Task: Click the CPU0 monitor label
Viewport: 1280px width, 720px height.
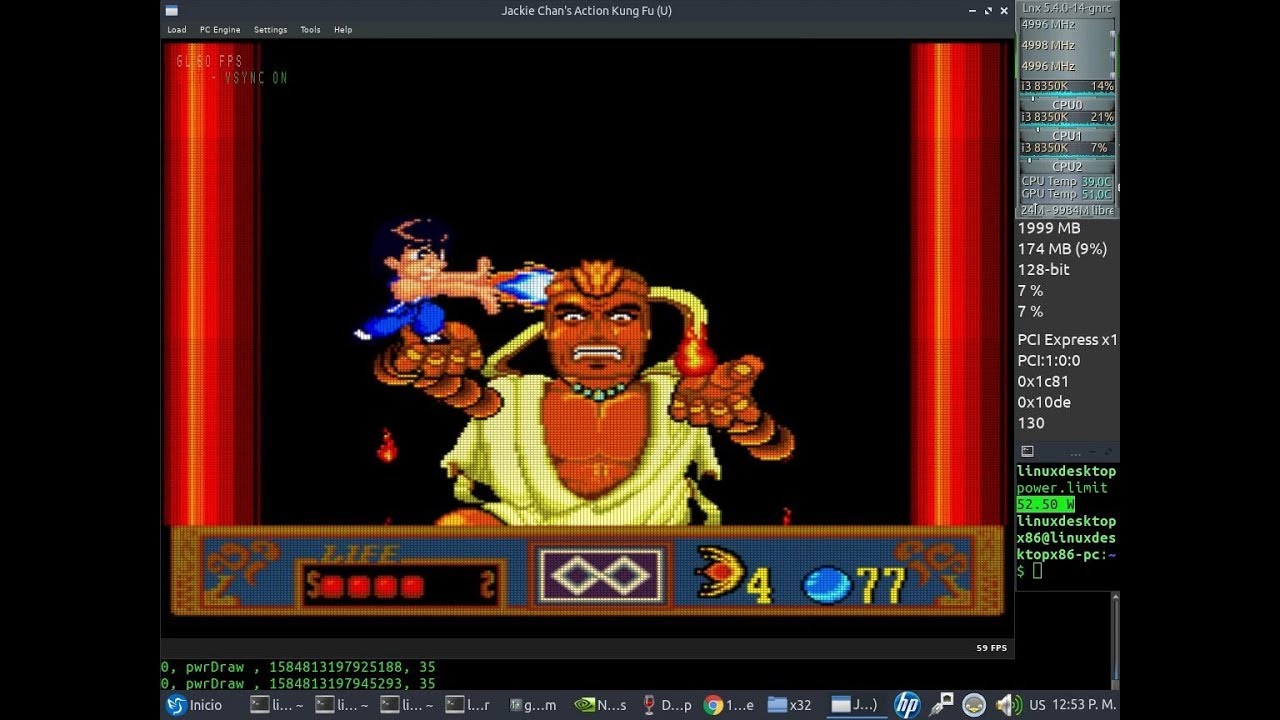Action: pos(1067,104)
